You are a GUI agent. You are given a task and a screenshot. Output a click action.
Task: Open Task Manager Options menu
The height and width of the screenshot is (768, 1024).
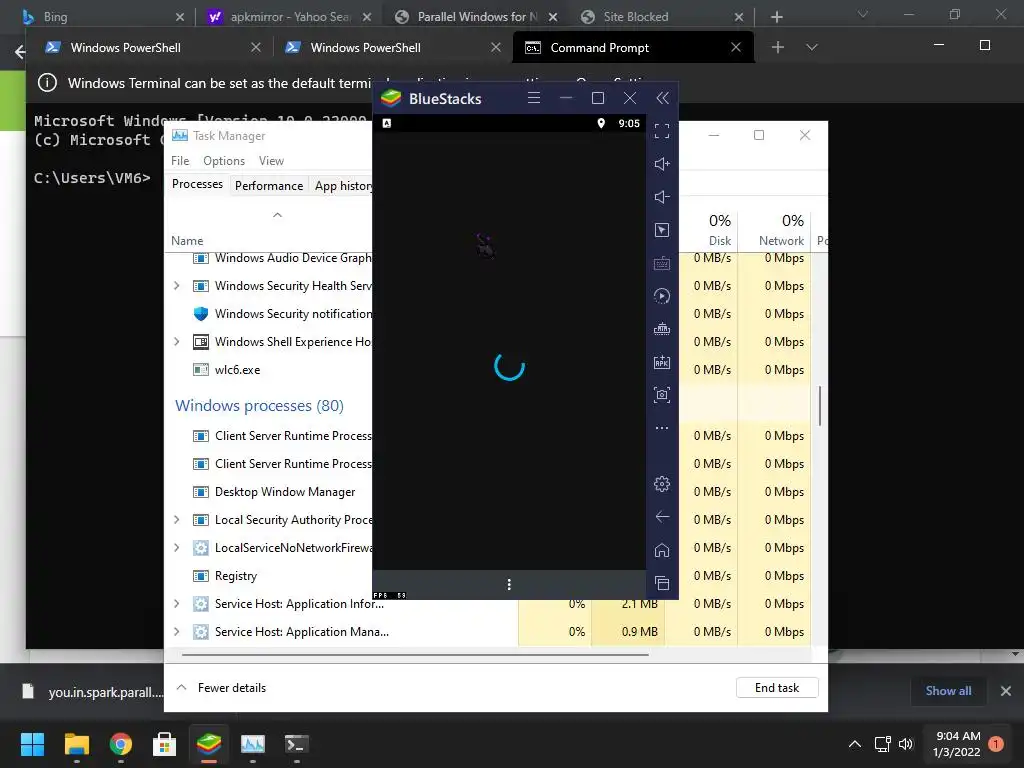pos(223,161)
